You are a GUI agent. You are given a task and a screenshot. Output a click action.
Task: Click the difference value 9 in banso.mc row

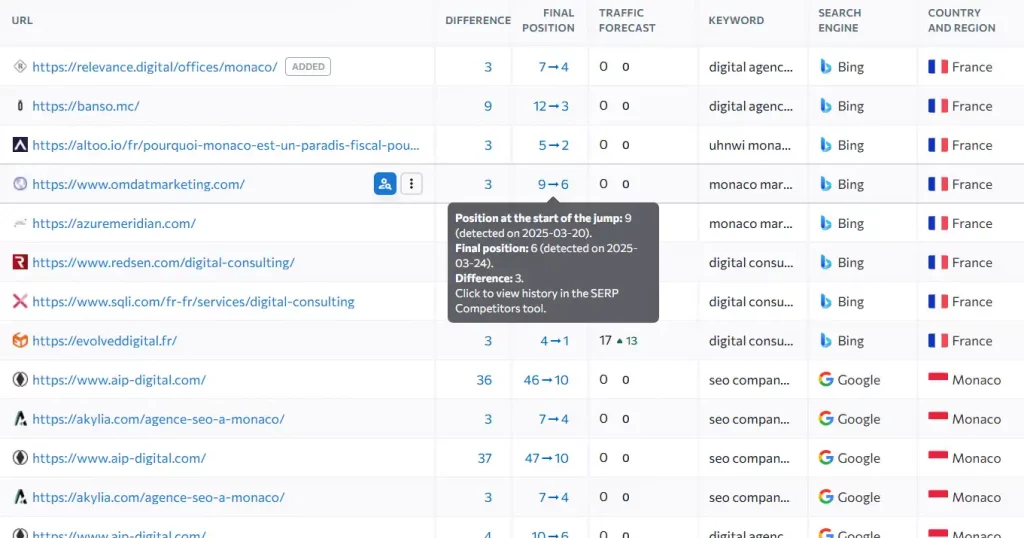[488, 106]
